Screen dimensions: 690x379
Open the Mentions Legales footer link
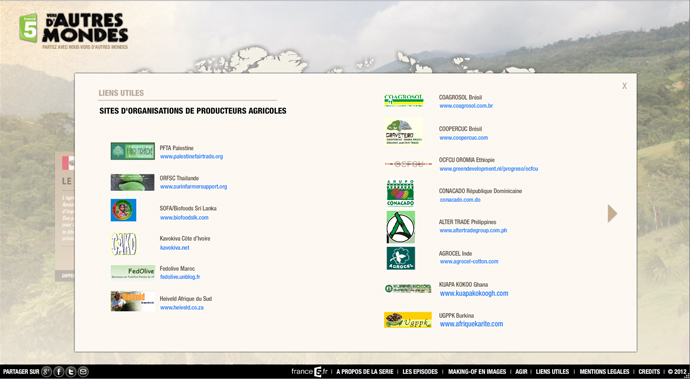(x=604, y=372)
